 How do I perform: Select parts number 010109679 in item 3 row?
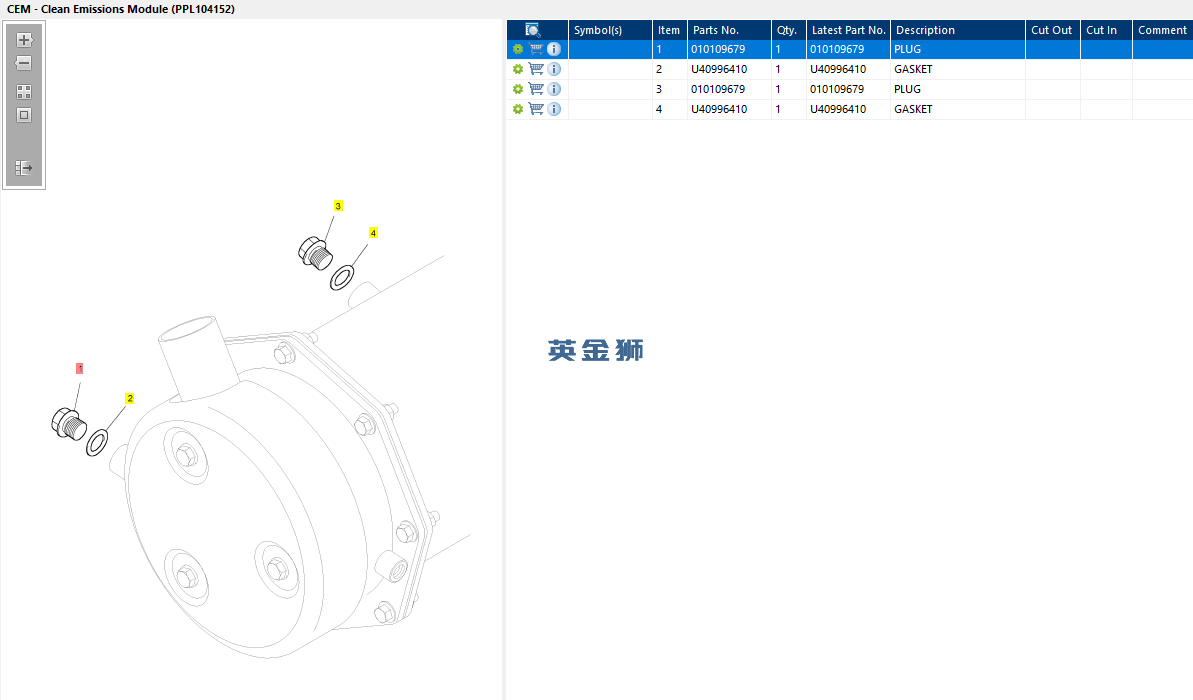click(x=718, y=89)
